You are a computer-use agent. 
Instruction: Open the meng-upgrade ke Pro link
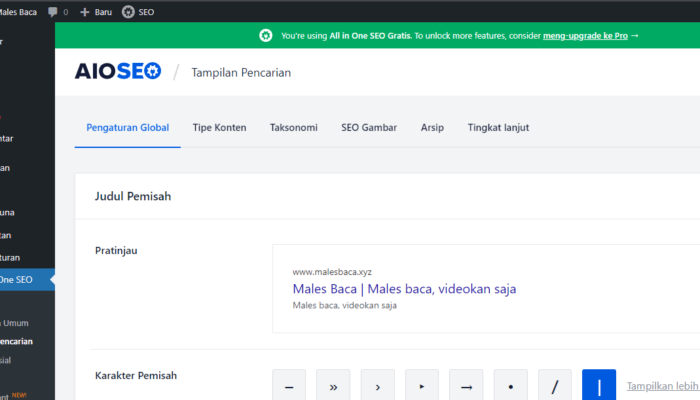pyautogui.click(x=585, y=36)
